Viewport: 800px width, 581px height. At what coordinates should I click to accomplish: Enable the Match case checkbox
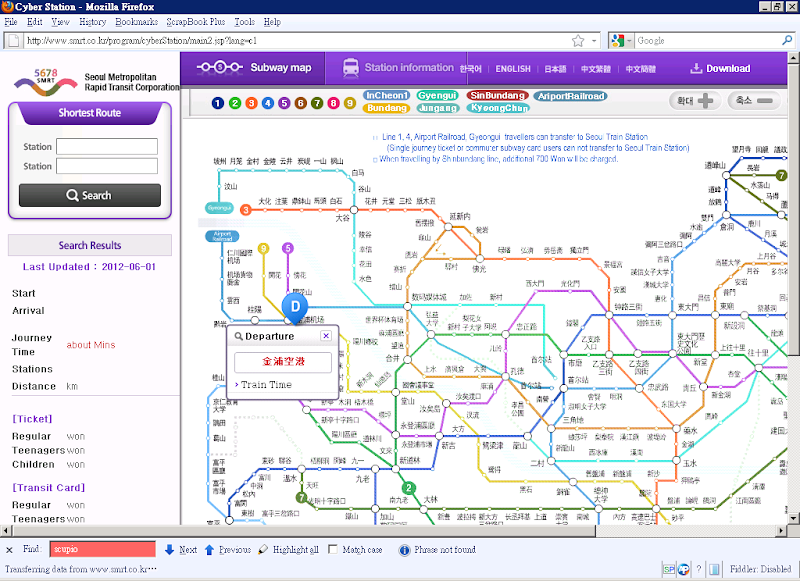[x=333, y=549]
